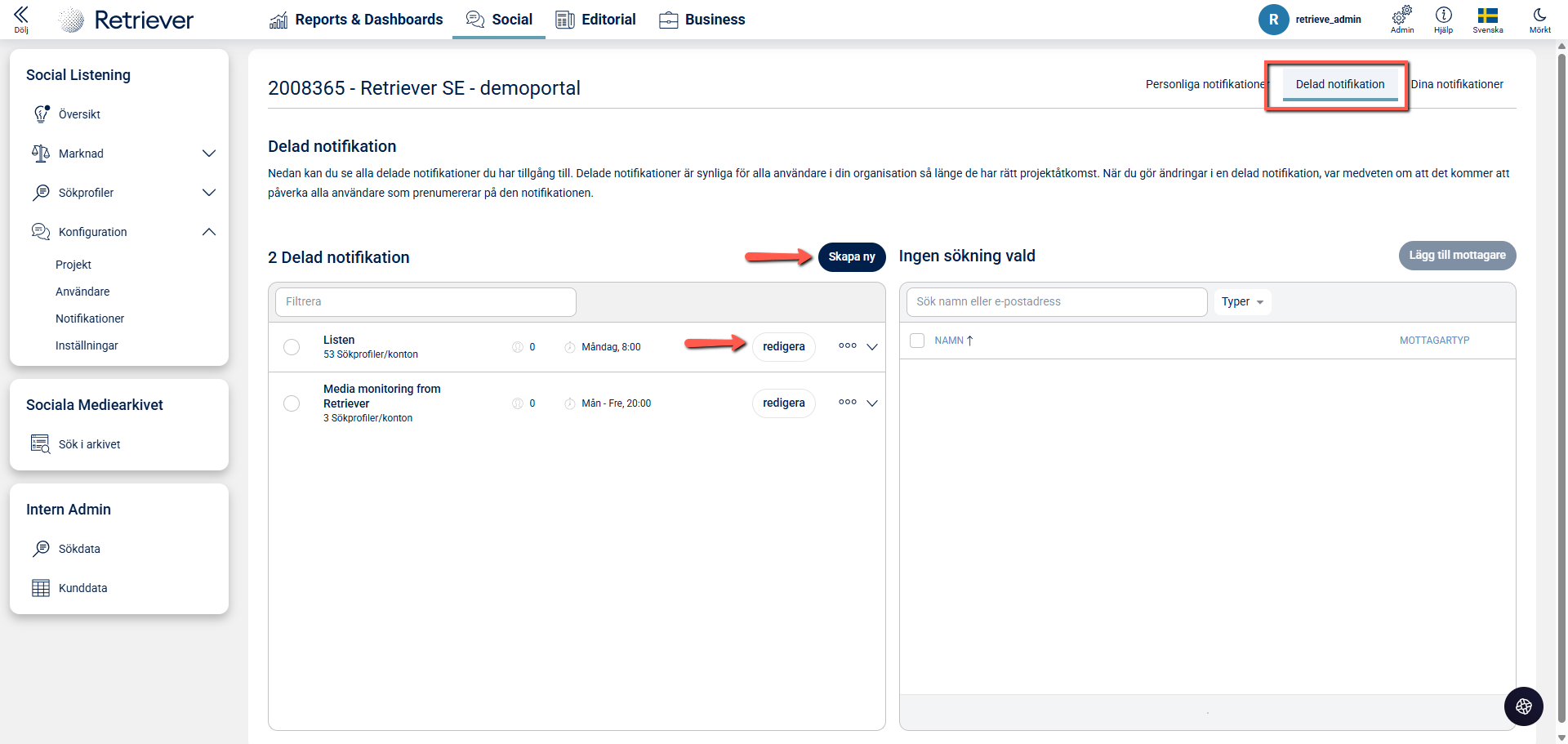
Task: Expand the Marknad section
Action: click(209, 154)
